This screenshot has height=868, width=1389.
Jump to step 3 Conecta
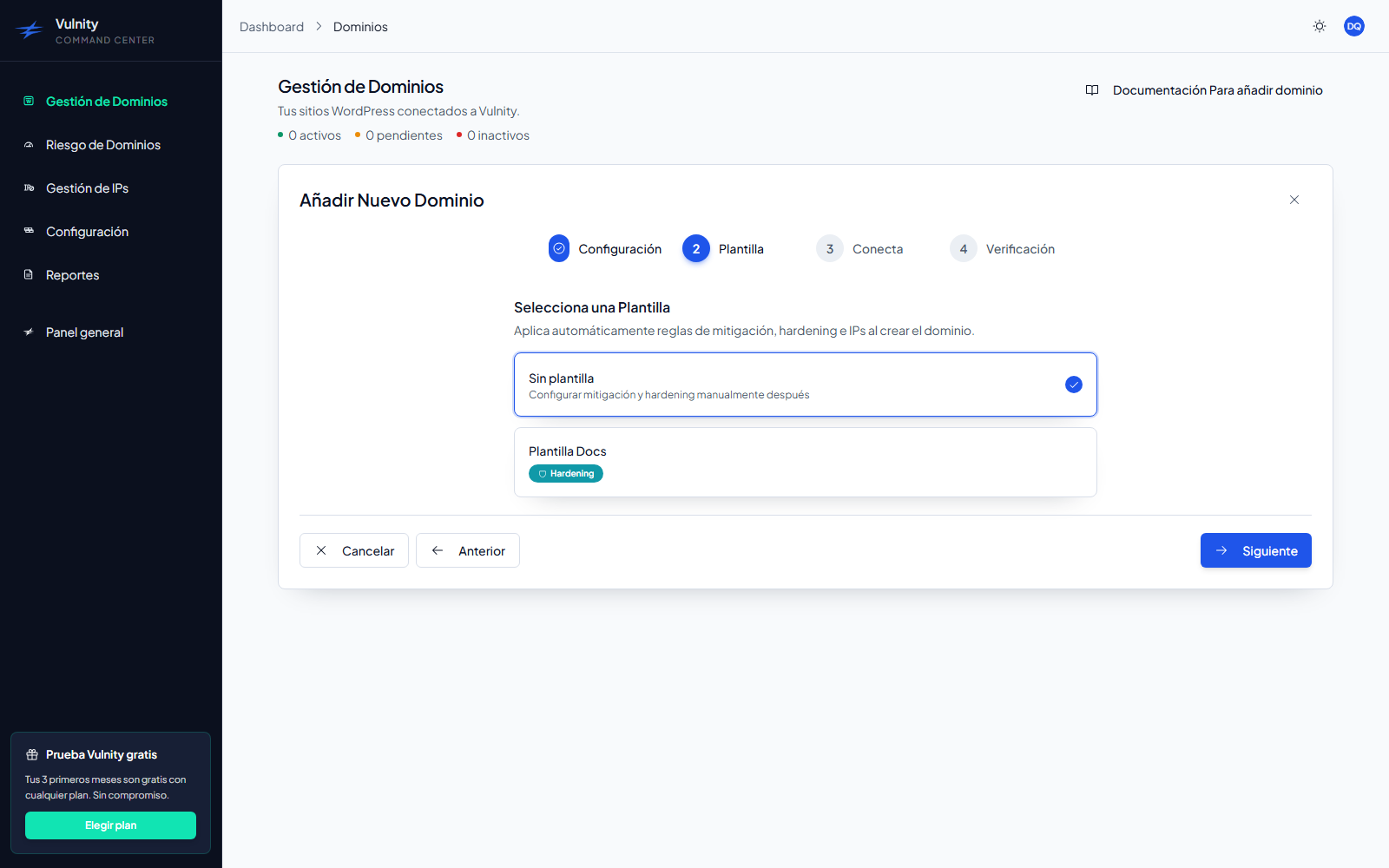coord(859,249)
